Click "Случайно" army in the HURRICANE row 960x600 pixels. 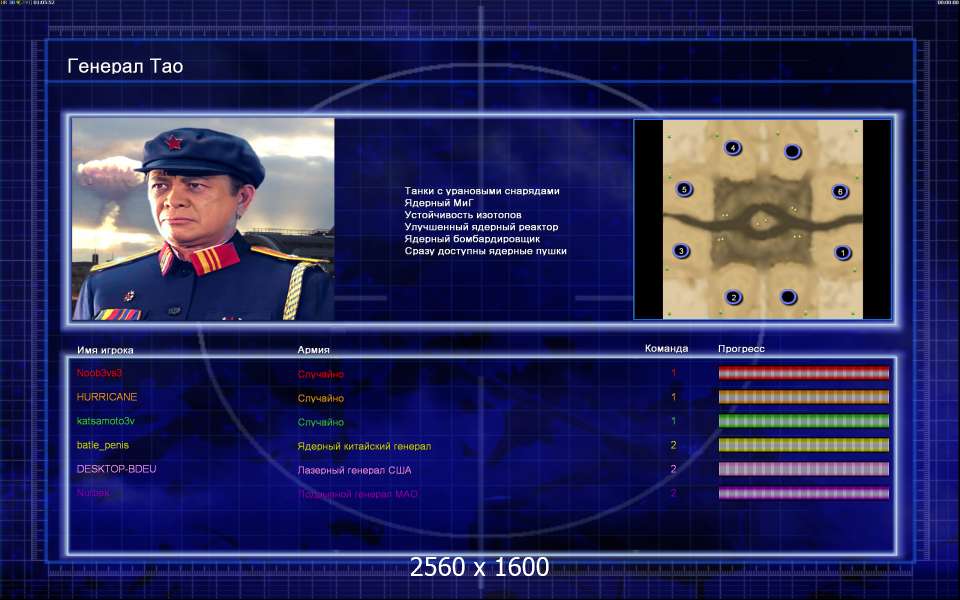[321, 398]
